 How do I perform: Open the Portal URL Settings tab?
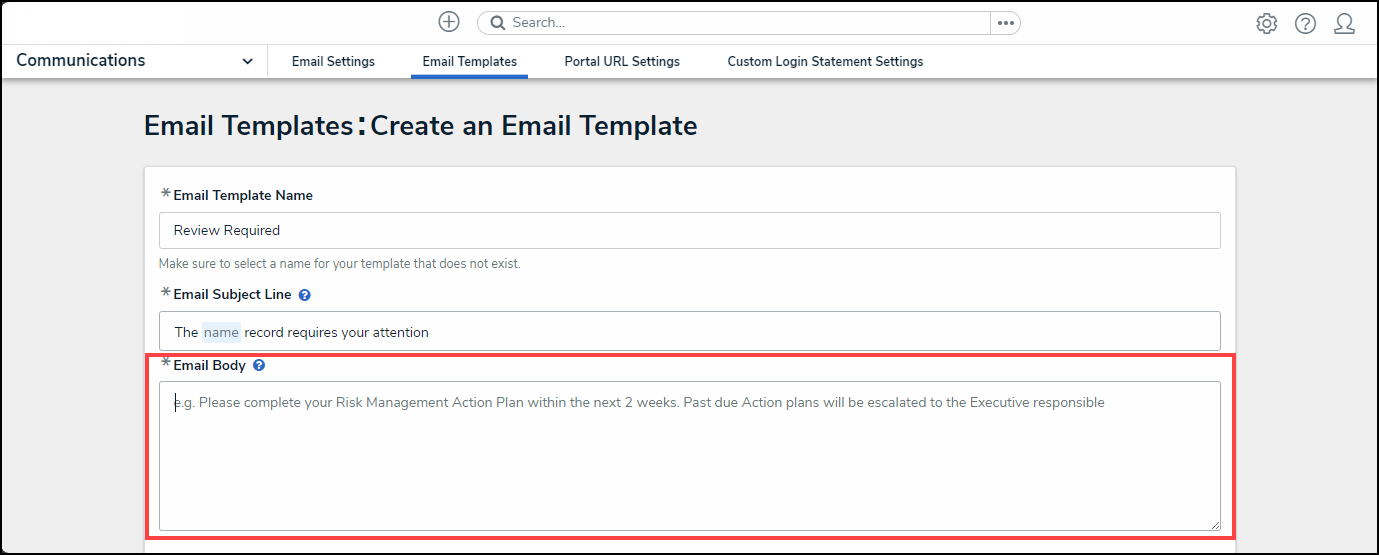[x=622, y=61]
